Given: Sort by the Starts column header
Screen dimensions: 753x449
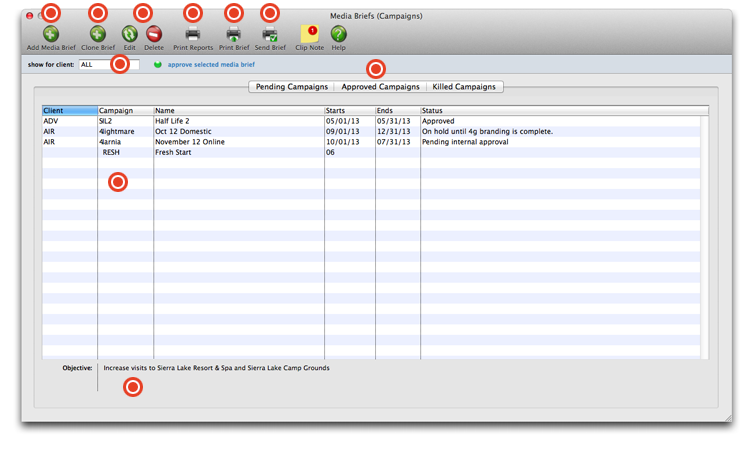Looking at the screenshot, I should pos(349,110).
